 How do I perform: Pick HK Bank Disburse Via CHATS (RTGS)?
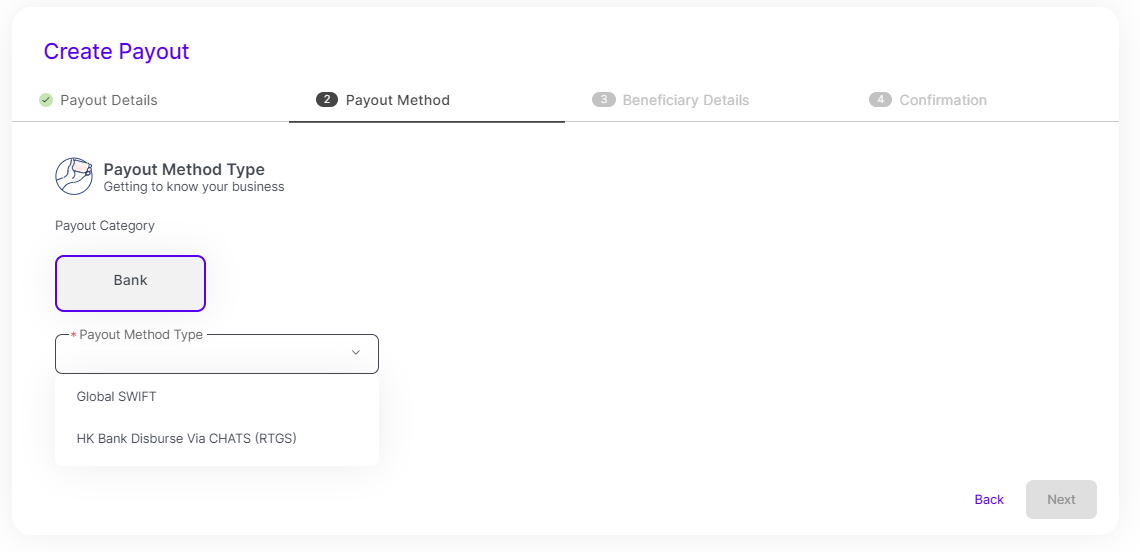187,438
